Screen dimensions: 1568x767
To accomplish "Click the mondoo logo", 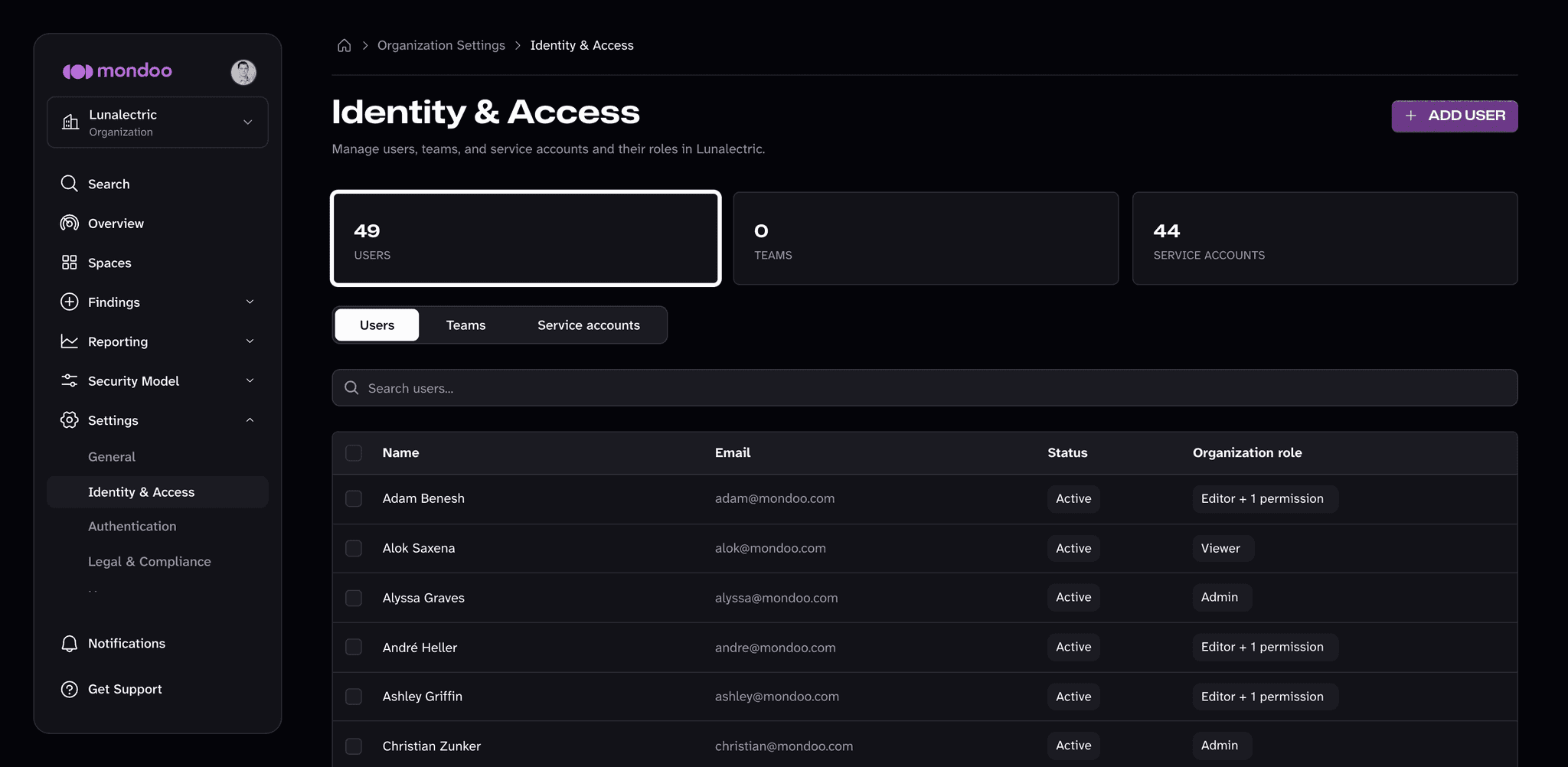I will [x=117, y=71].
